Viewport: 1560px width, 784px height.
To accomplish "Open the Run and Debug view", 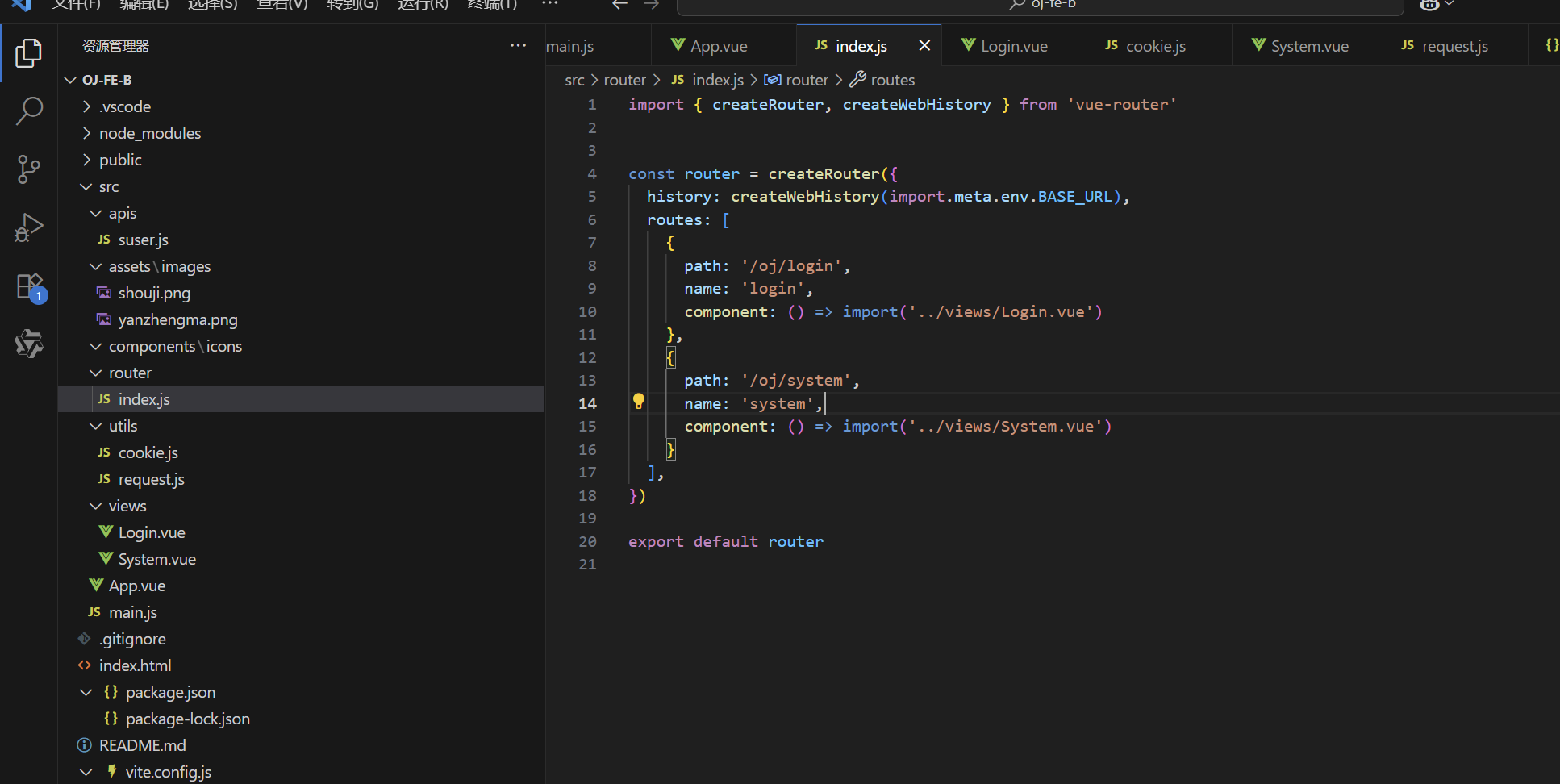I will coord(29,227).
